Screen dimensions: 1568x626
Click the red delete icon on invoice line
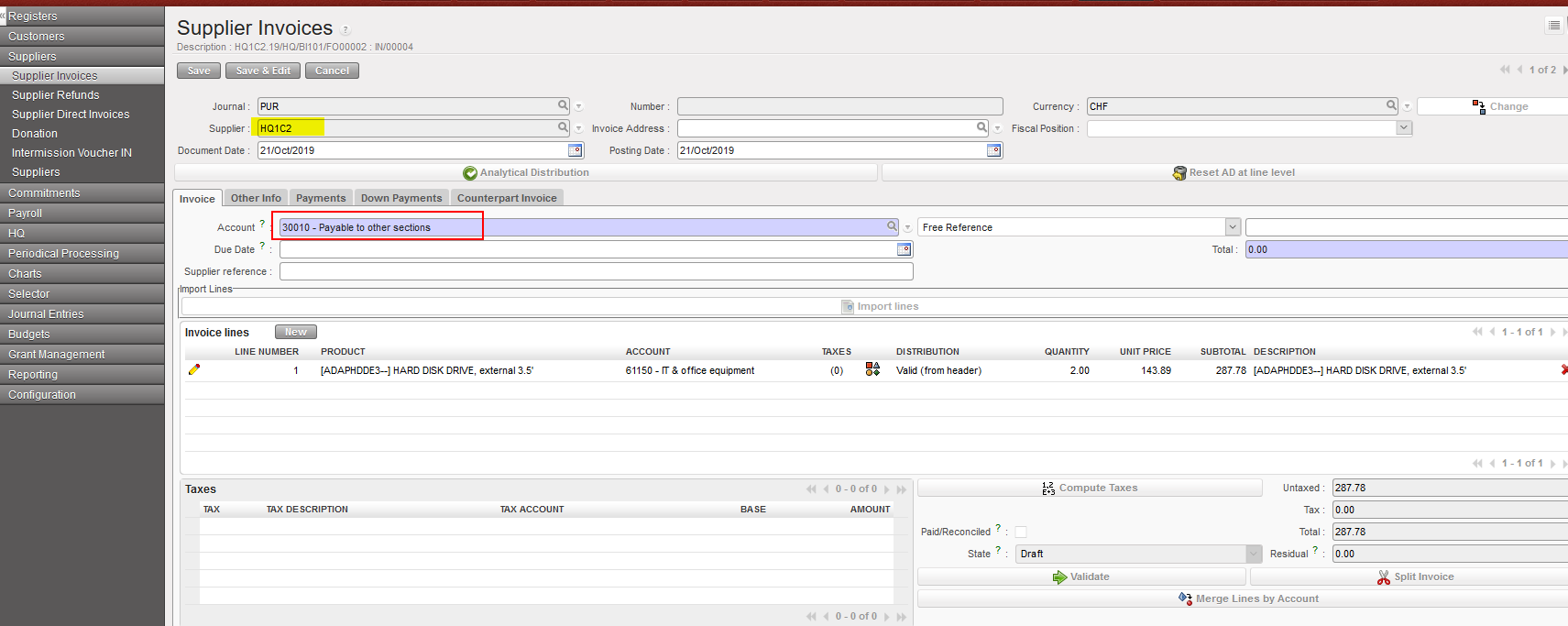(1563, 370)
